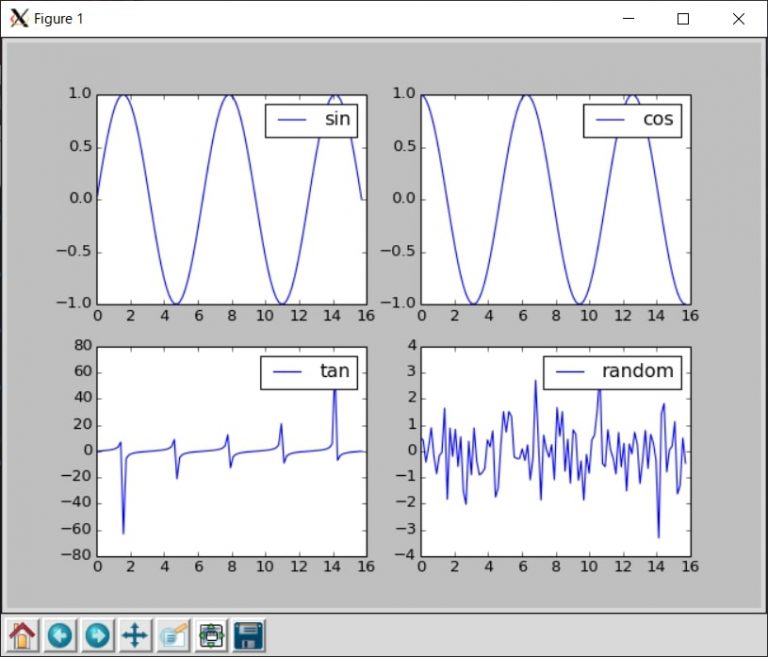Maximize the Figure 1 window
Screen dimensions: 768x657
[683, 19]
